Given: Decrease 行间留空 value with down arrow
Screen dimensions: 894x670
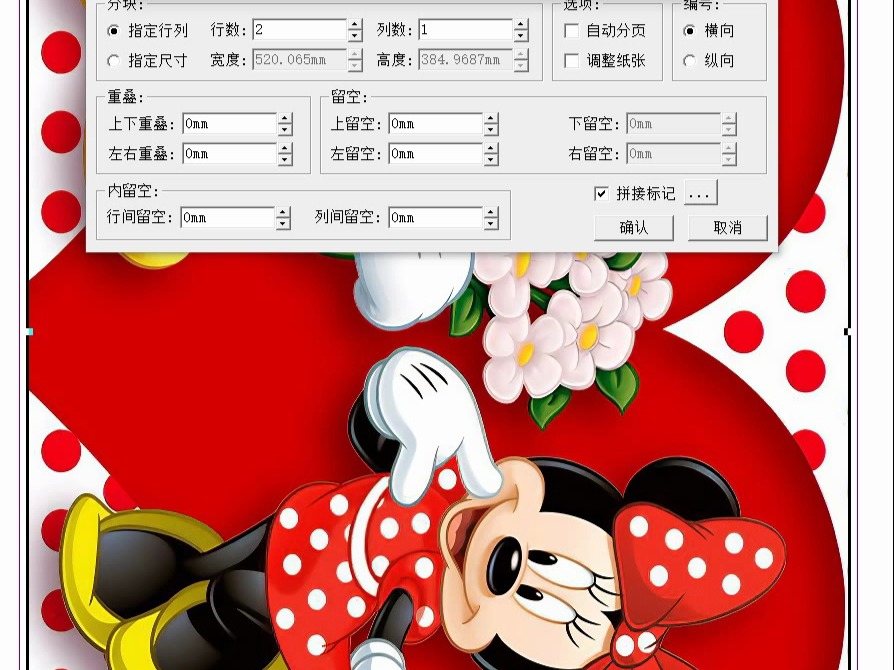Looking at the screenshot, I should coord(283,223).
